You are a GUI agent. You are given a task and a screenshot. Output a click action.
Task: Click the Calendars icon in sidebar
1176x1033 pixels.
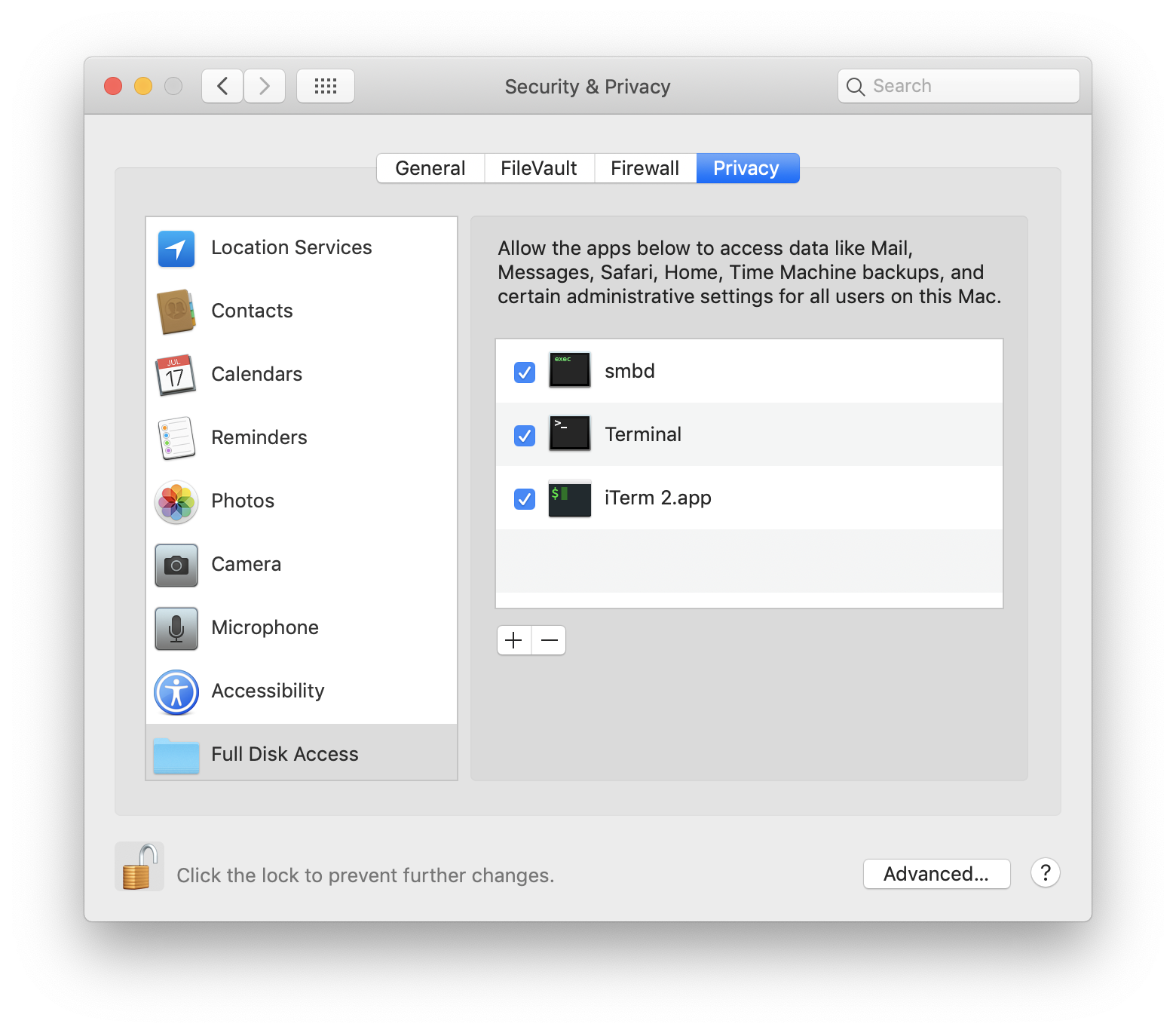[176, 375]
